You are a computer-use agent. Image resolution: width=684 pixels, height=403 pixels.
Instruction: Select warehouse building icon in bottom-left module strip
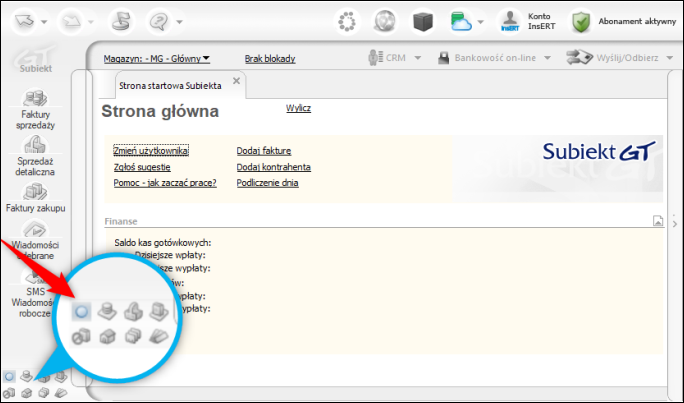[x=27, y=393]
